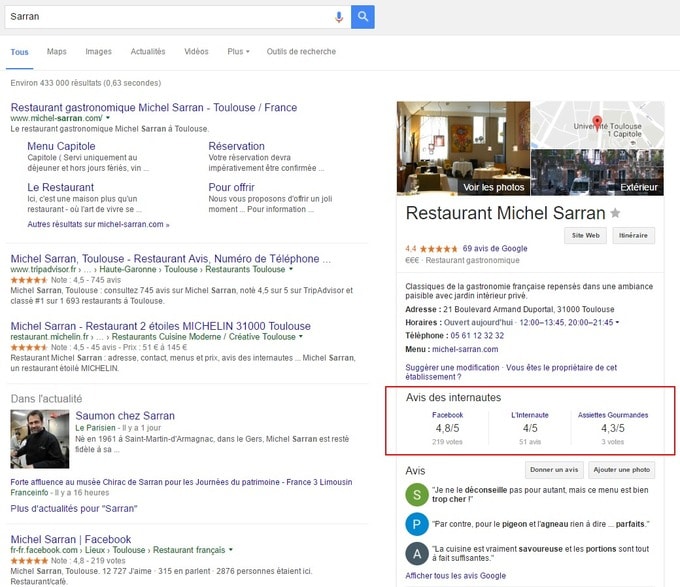Click the green S reviewer avatar
Screen dimensions: 680x587
point(417,495)
